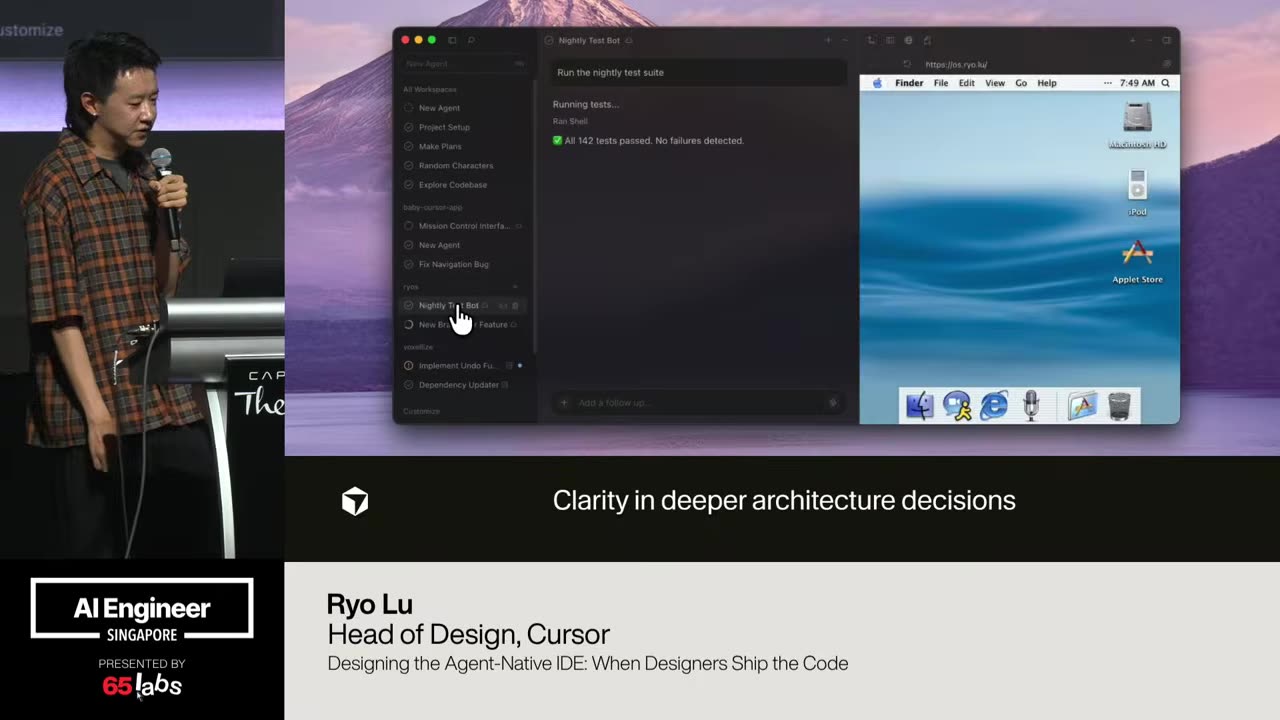Open the Random Characters agent

[x=464, y=165]
